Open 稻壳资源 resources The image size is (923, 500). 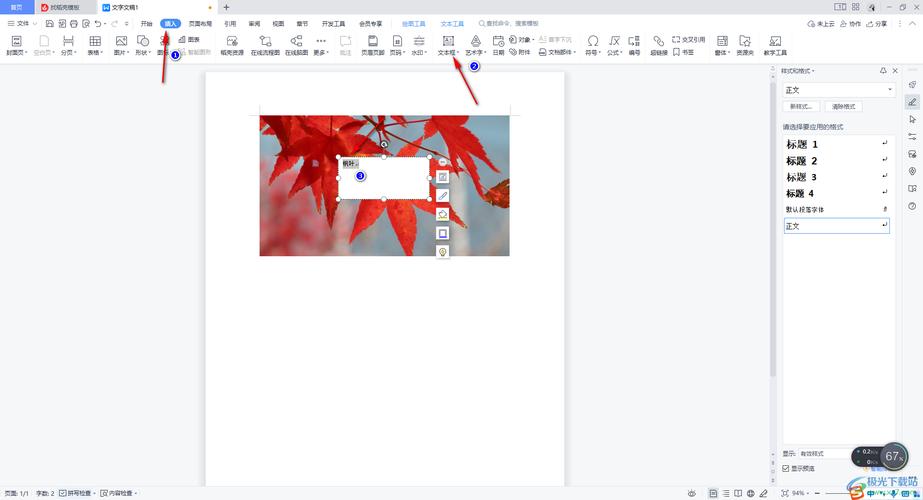pyautogui.click(x=232, y=45)
